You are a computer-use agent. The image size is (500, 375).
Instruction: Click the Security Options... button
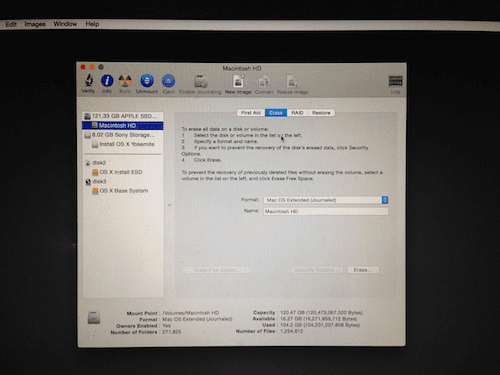pyautogui.click(x=317, y=270)
